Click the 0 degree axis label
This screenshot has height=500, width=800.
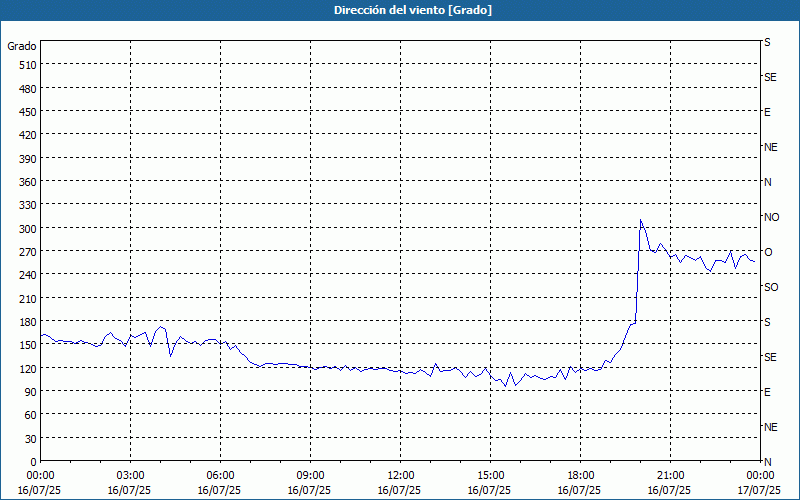33,462
